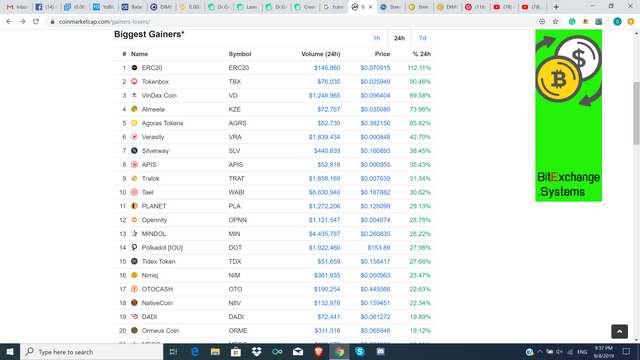Open a new tab with plus icon
Image resolution: width=640 pixels, height=360 pixels.
pos(556,7)
